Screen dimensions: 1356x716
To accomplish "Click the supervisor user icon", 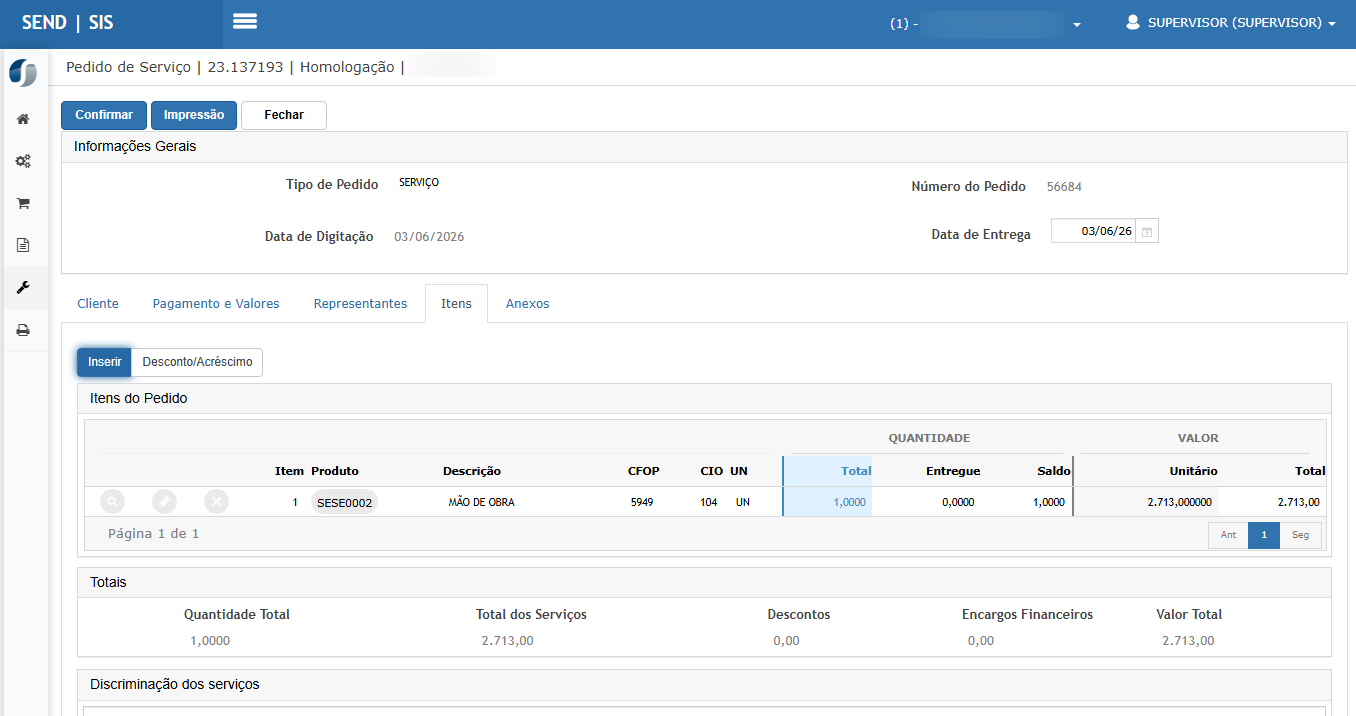I will tap(1133, 22).
